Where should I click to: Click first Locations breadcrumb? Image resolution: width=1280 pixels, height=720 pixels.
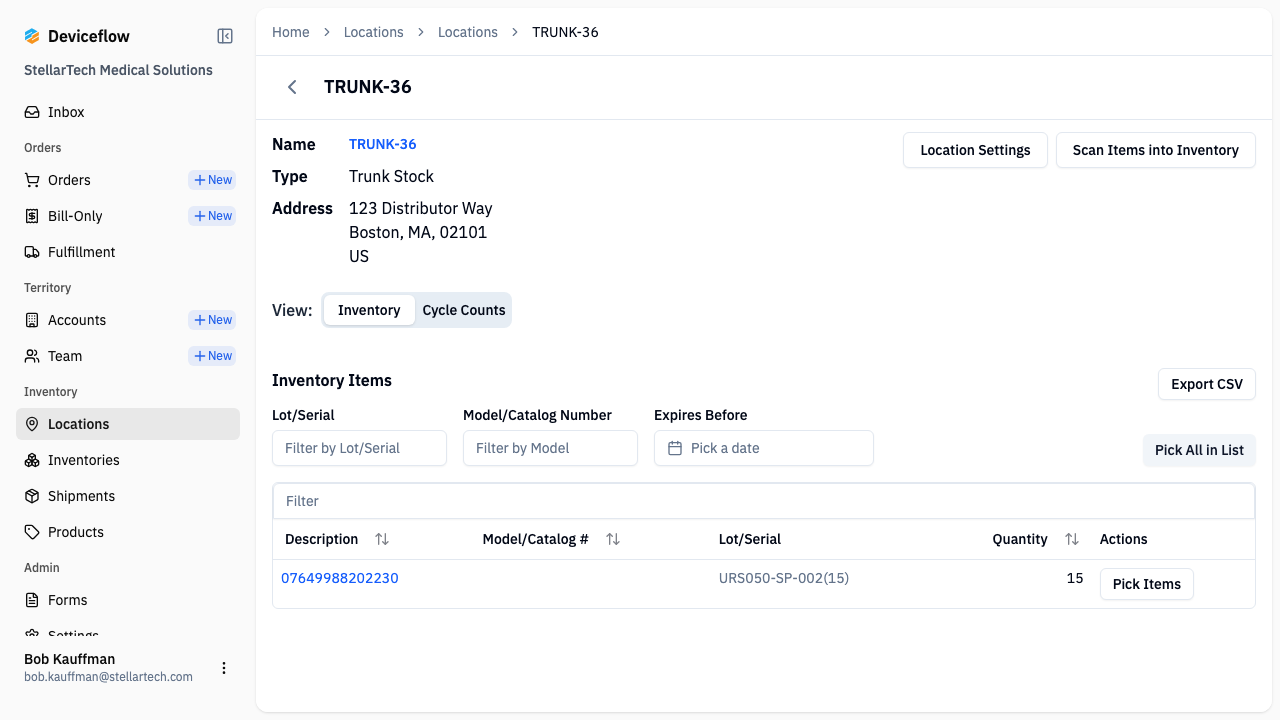tap(374, 32)
